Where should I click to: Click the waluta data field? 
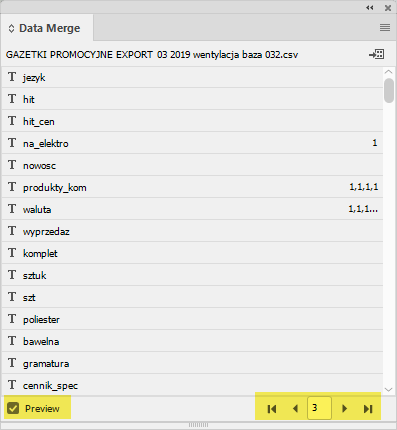click(x=192, y=209)
